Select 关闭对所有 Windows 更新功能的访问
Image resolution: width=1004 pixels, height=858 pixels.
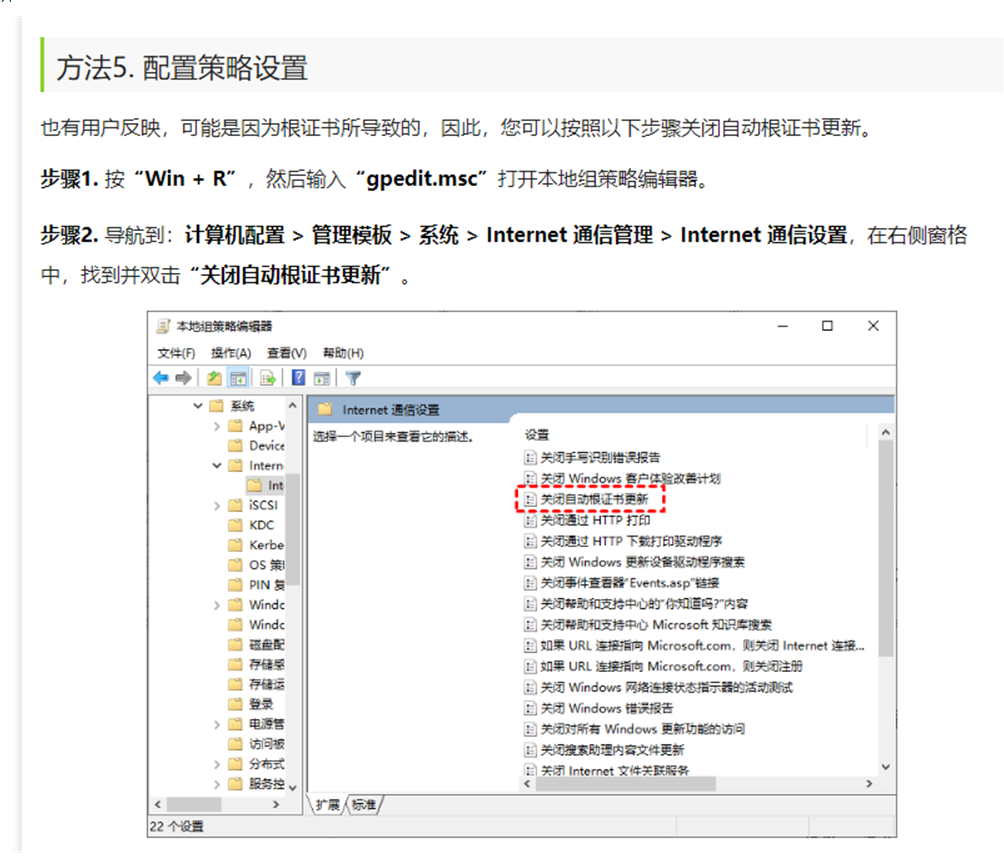642,729
